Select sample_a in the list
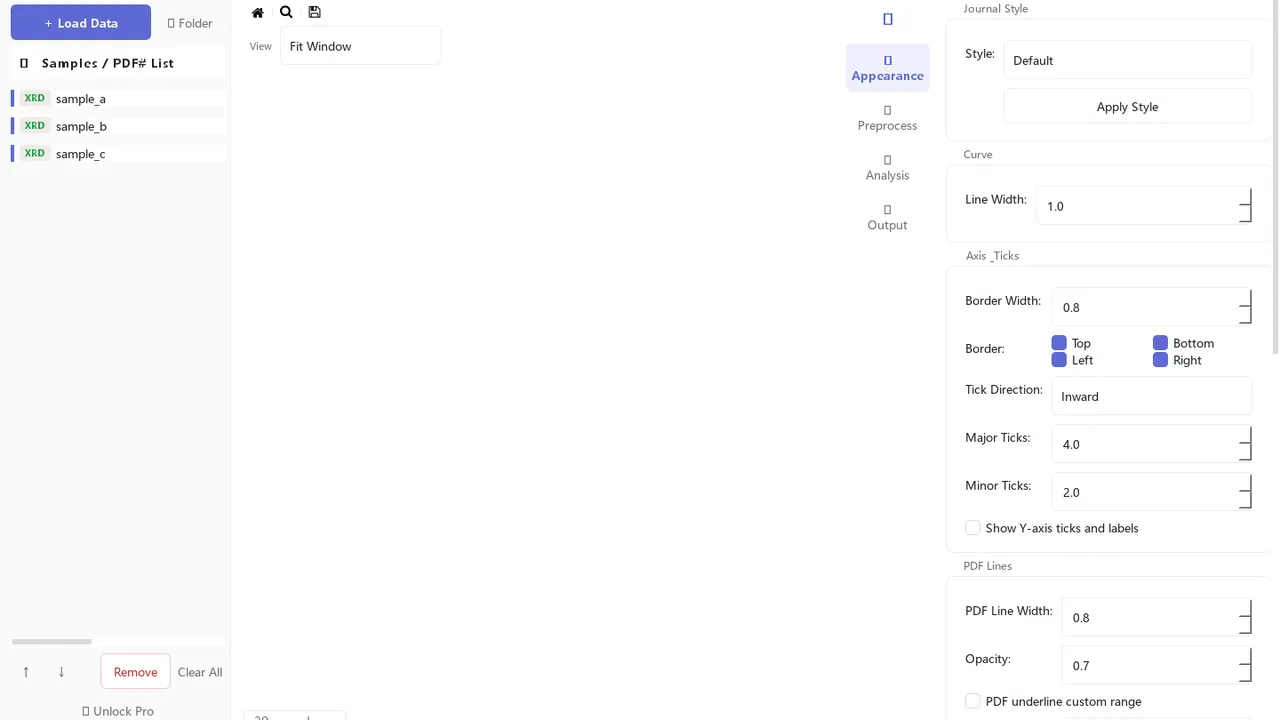Image resolution: width=1280 pixels, height=720 pixels. click(x=118, y=98)
